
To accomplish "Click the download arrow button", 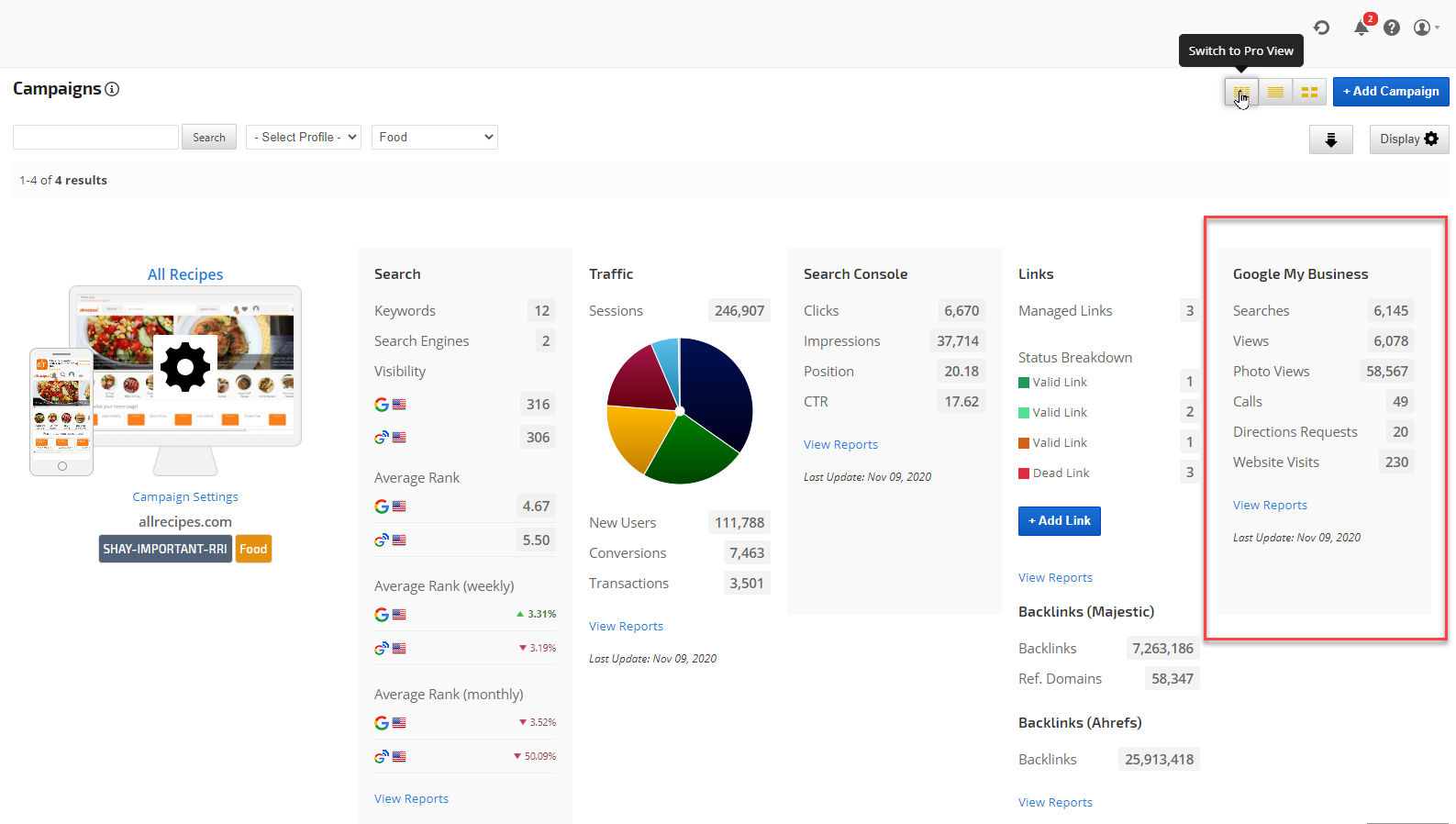I will tap(1330, 139).
